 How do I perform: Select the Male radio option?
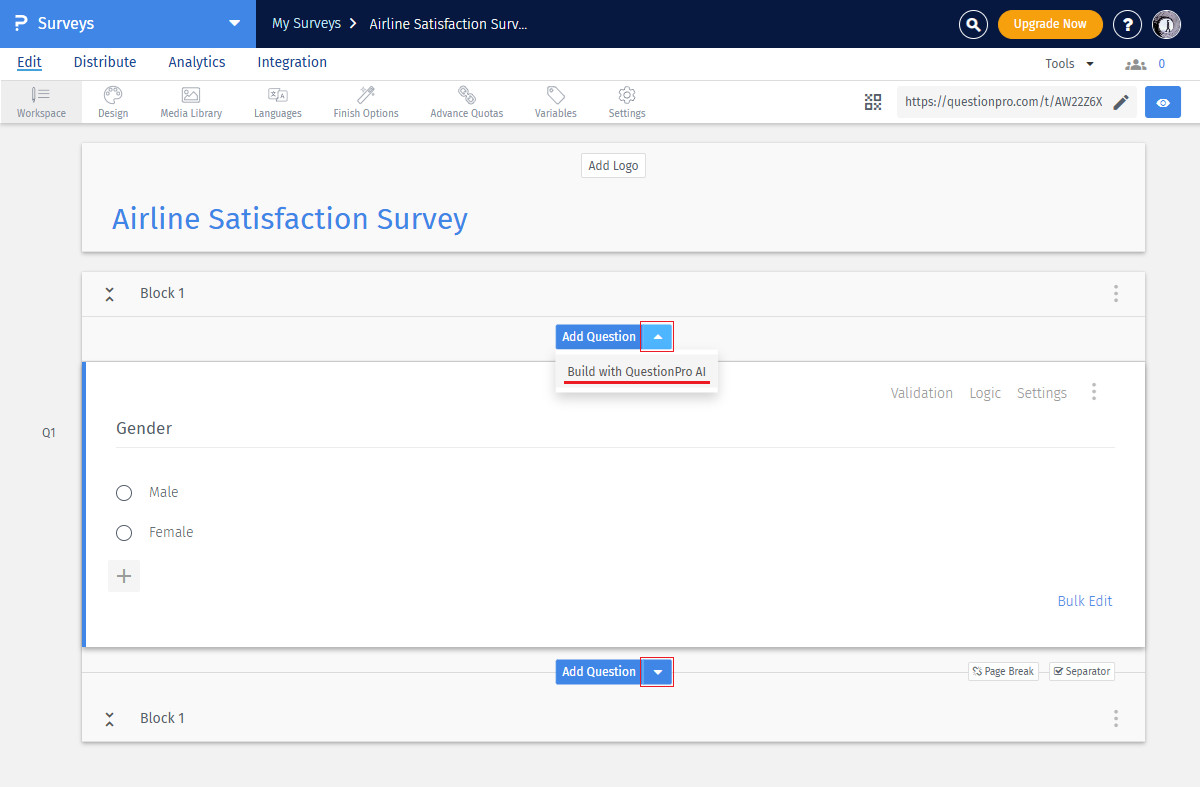[124, 493]
